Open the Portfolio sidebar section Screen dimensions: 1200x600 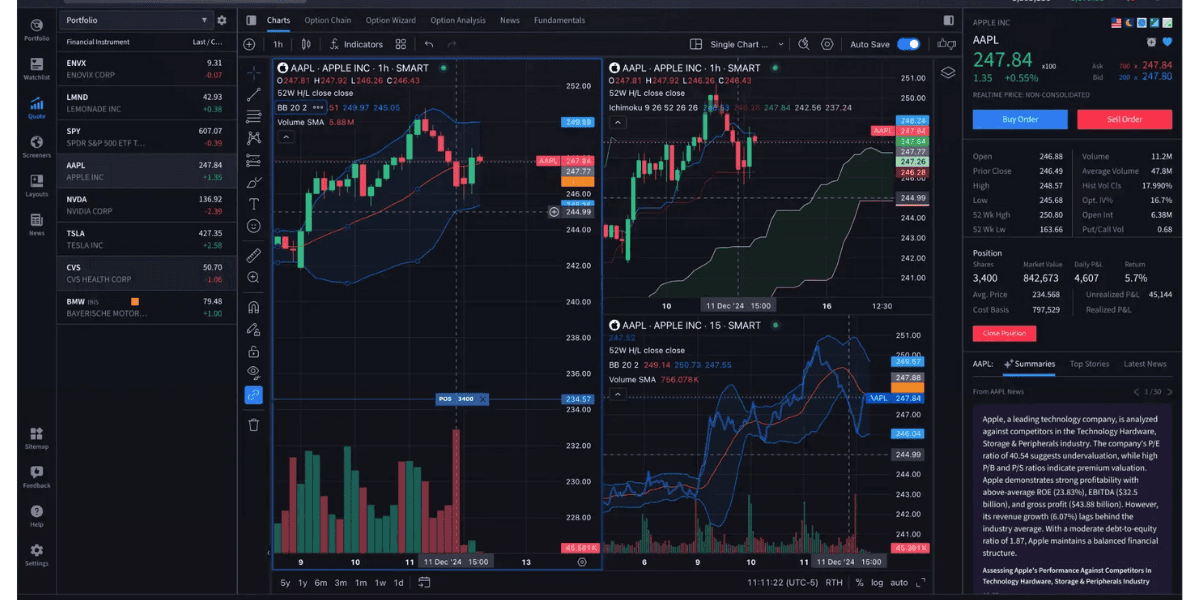click(36, 30)
